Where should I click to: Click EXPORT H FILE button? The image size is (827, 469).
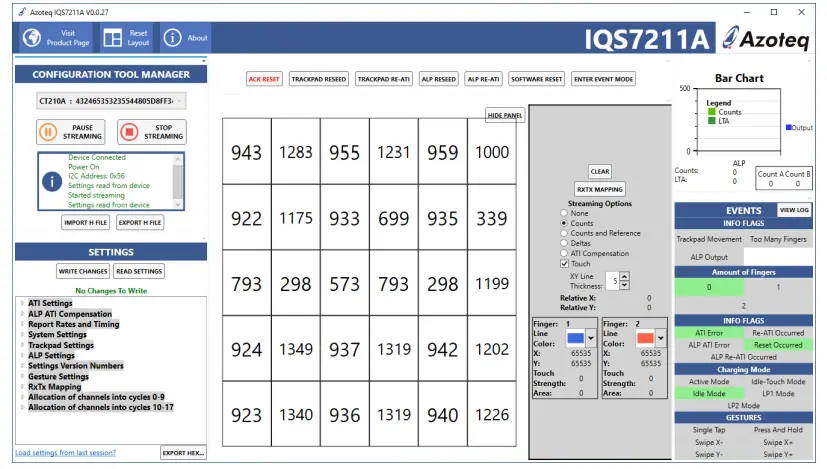tap(140, 223)
